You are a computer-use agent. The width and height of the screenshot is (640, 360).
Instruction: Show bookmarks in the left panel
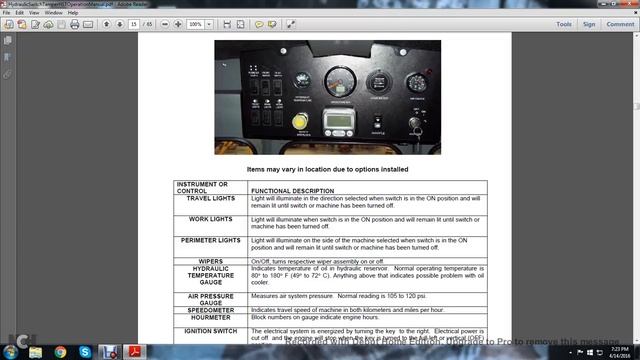click(x=7, y=57)
